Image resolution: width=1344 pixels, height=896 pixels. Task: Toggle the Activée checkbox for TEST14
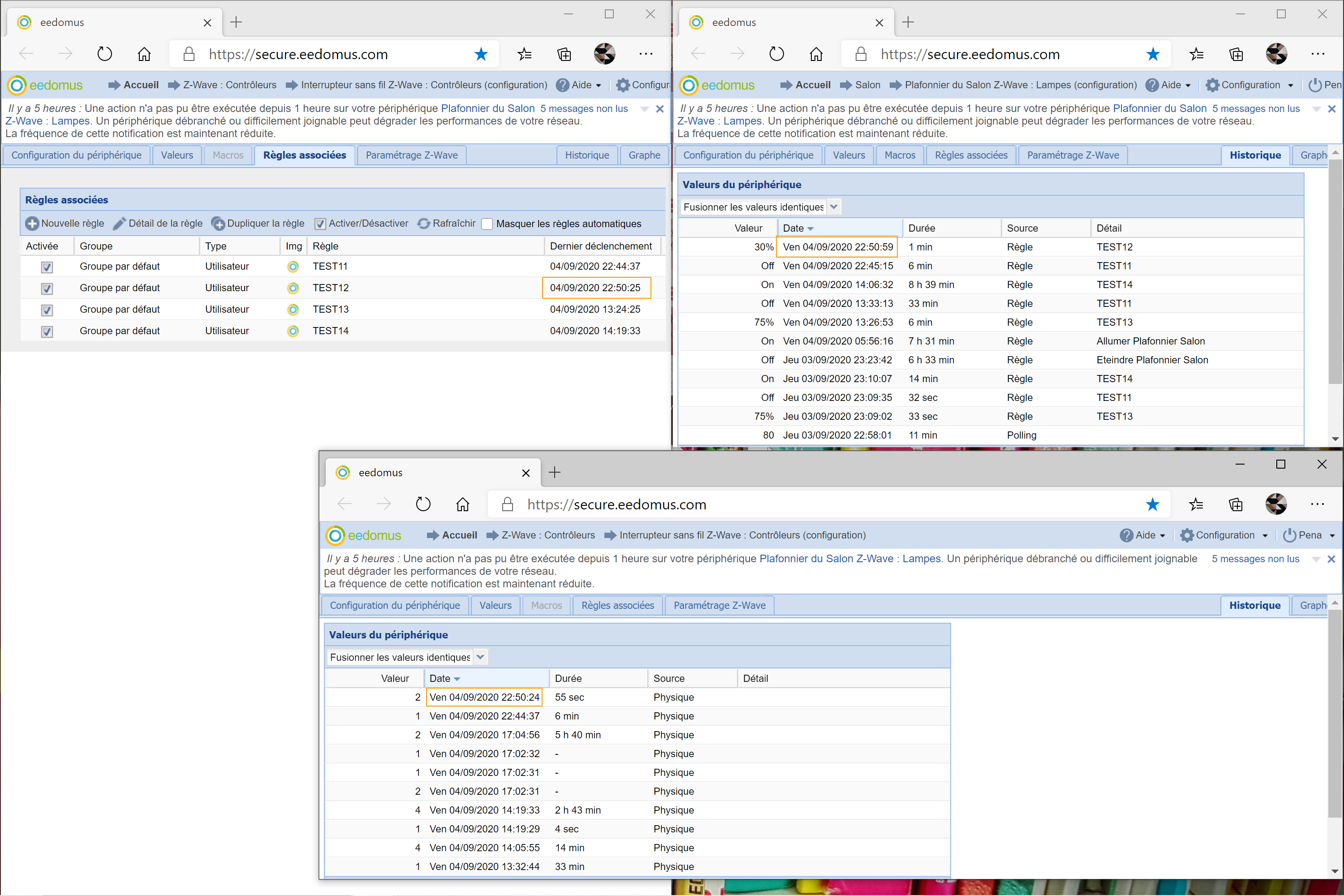pos(47,332)
